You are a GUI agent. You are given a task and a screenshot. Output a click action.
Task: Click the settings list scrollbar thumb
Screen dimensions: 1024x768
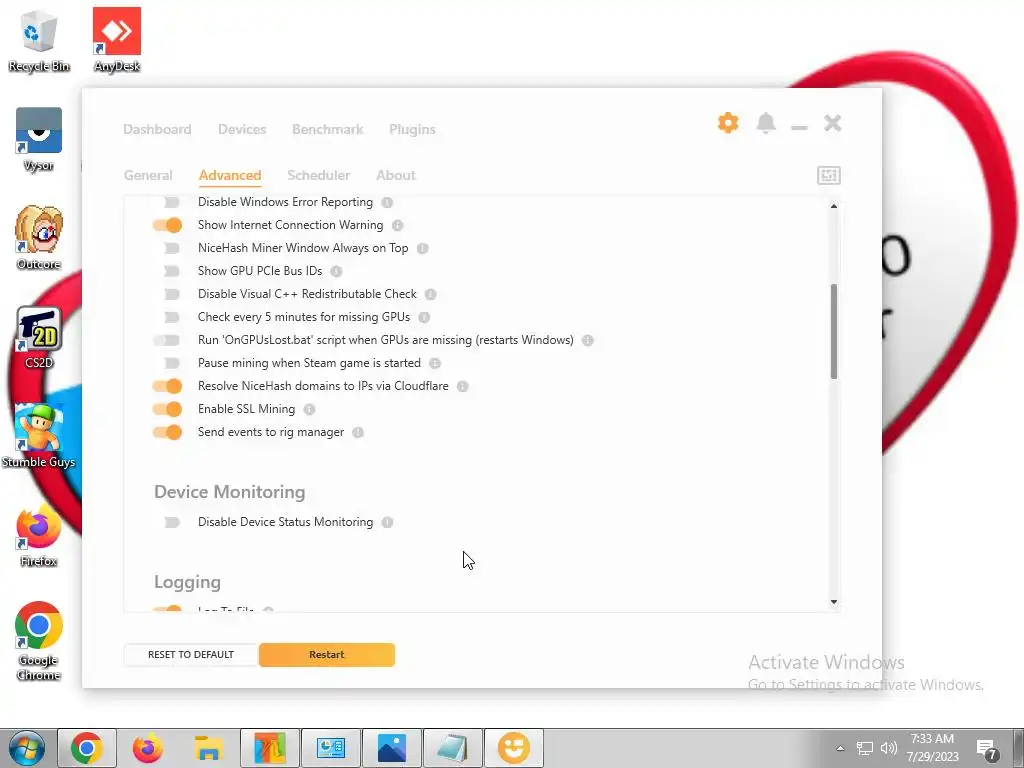coord(834,332)
